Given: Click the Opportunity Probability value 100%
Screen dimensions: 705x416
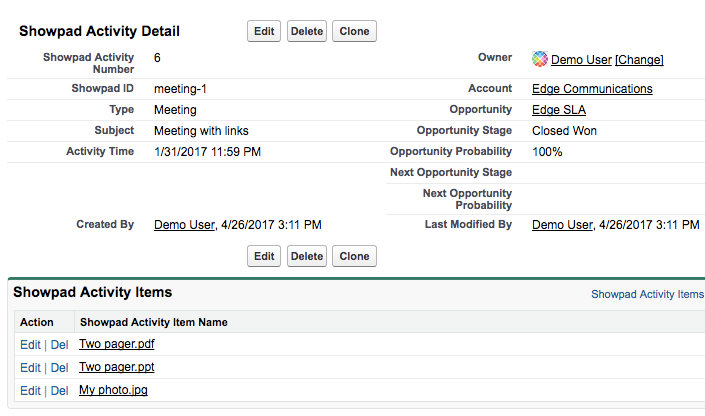Looking at the screenshot, I should (547, 152).
